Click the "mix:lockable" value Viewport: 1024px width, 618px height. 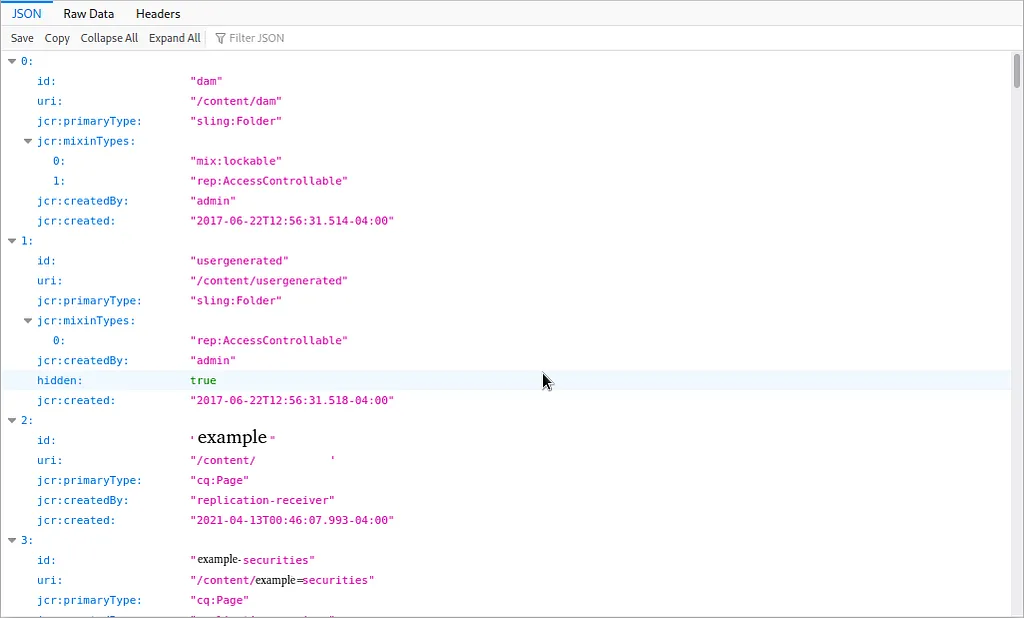(236, 161)
